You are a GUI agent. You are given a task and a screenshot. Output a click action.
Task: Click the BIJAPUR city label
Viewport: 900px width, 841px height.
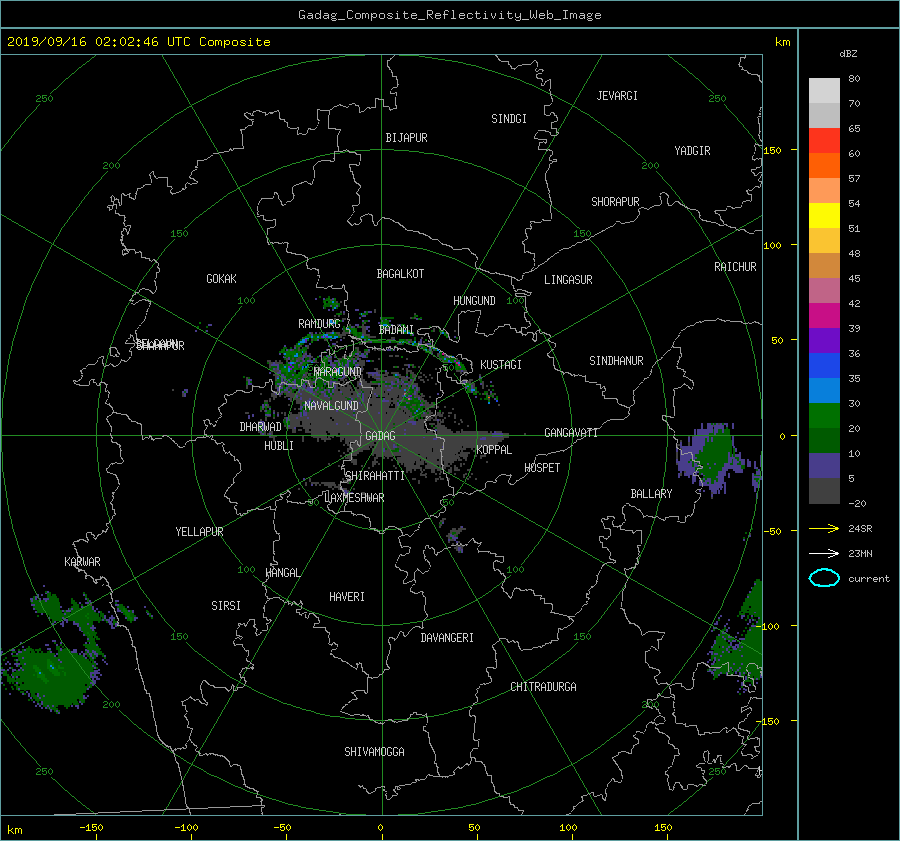point(406,138)
